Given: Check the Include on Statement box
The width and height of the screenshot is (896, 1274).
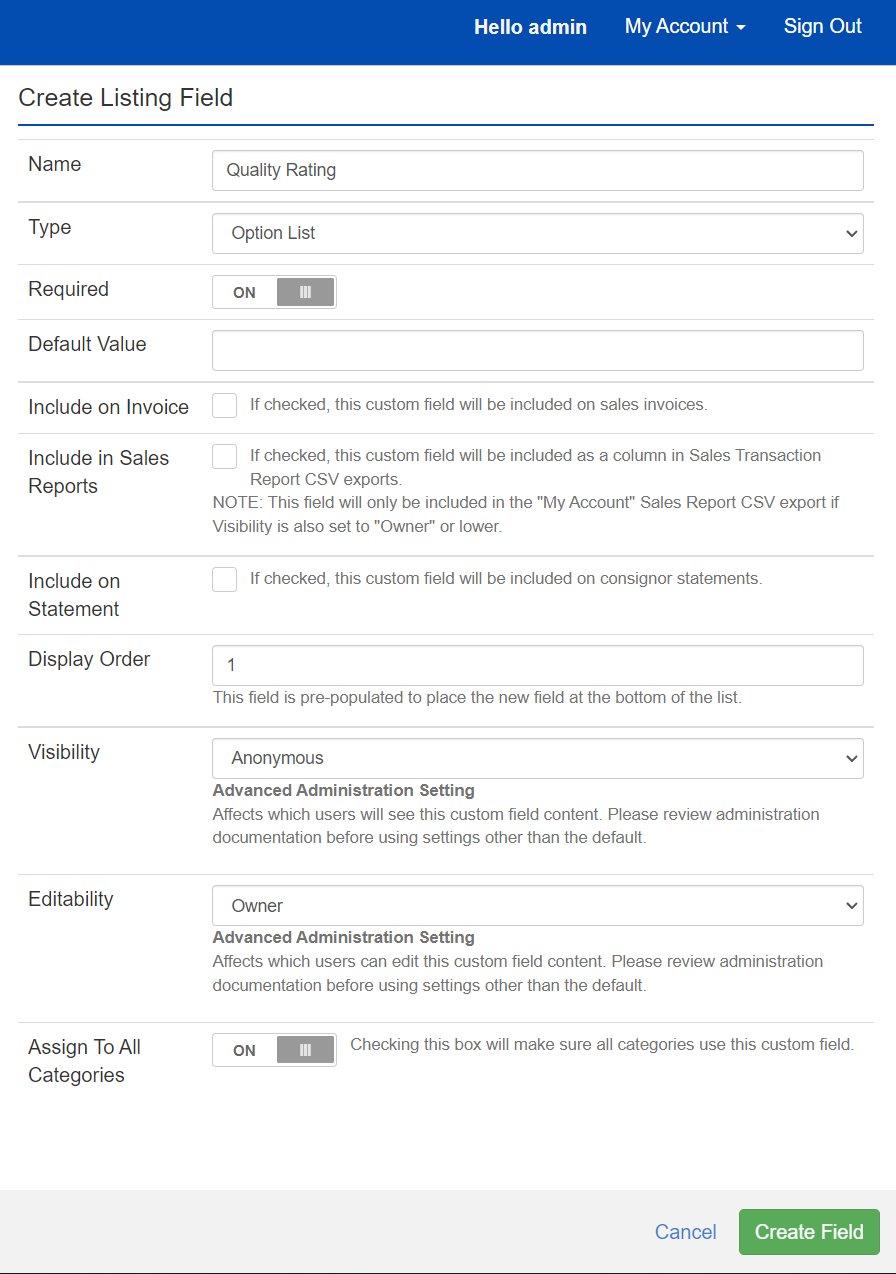Looking at the screenshot, I should tap(224, 579).
